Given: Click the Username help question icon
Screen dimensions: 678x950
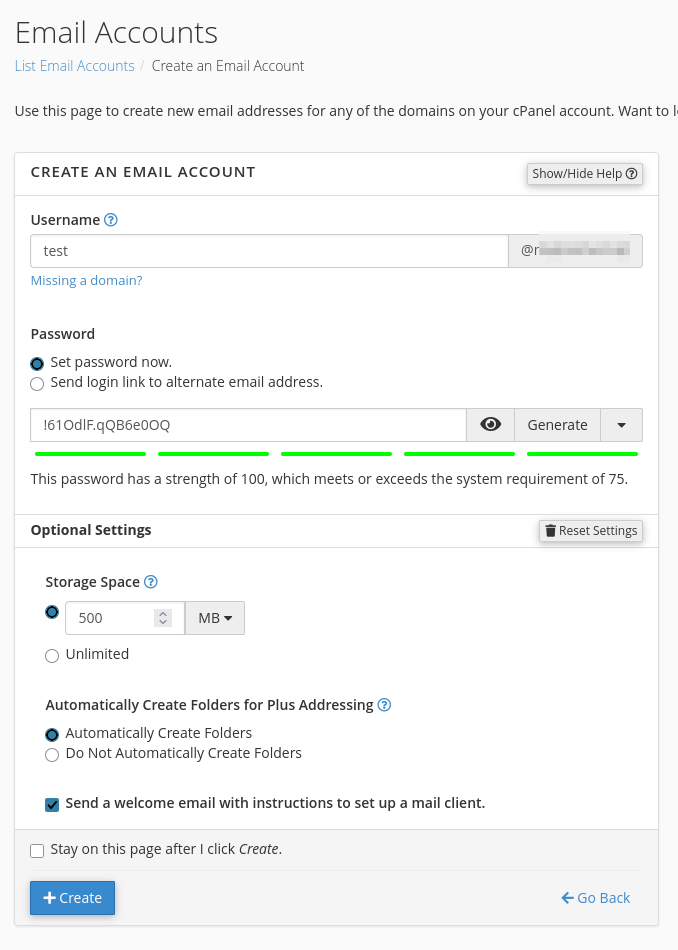Looking at the screenshot, I should click(x=111, y=220).
